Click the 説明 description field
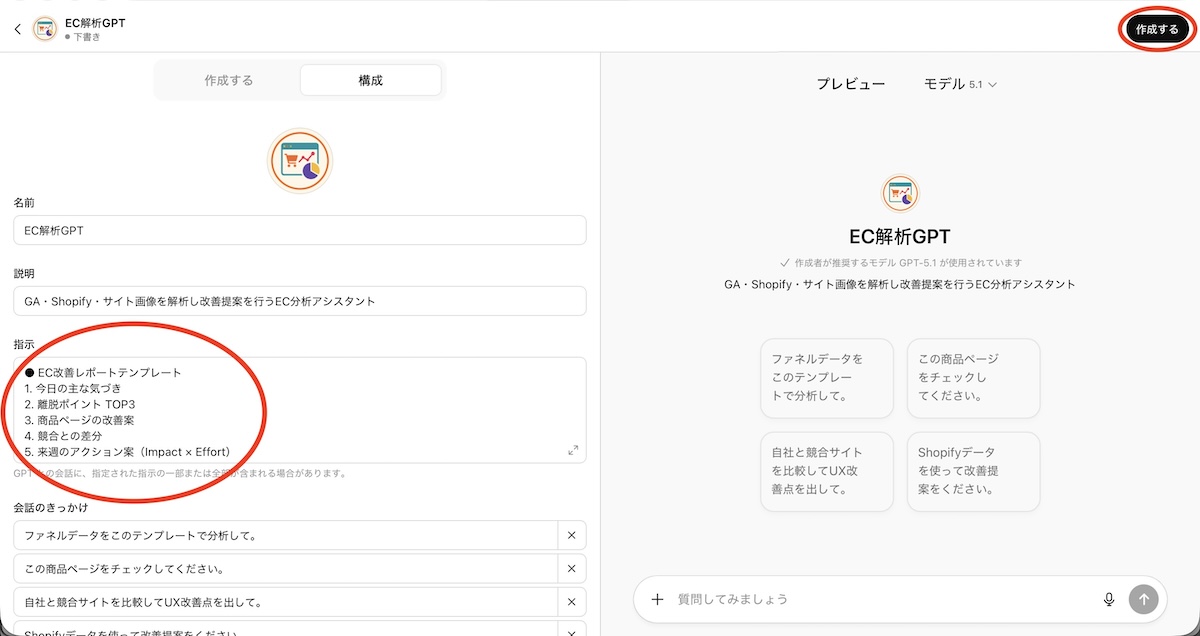Image resolution: width=1200 pixels, height=636 pixels. pos(299,299)
